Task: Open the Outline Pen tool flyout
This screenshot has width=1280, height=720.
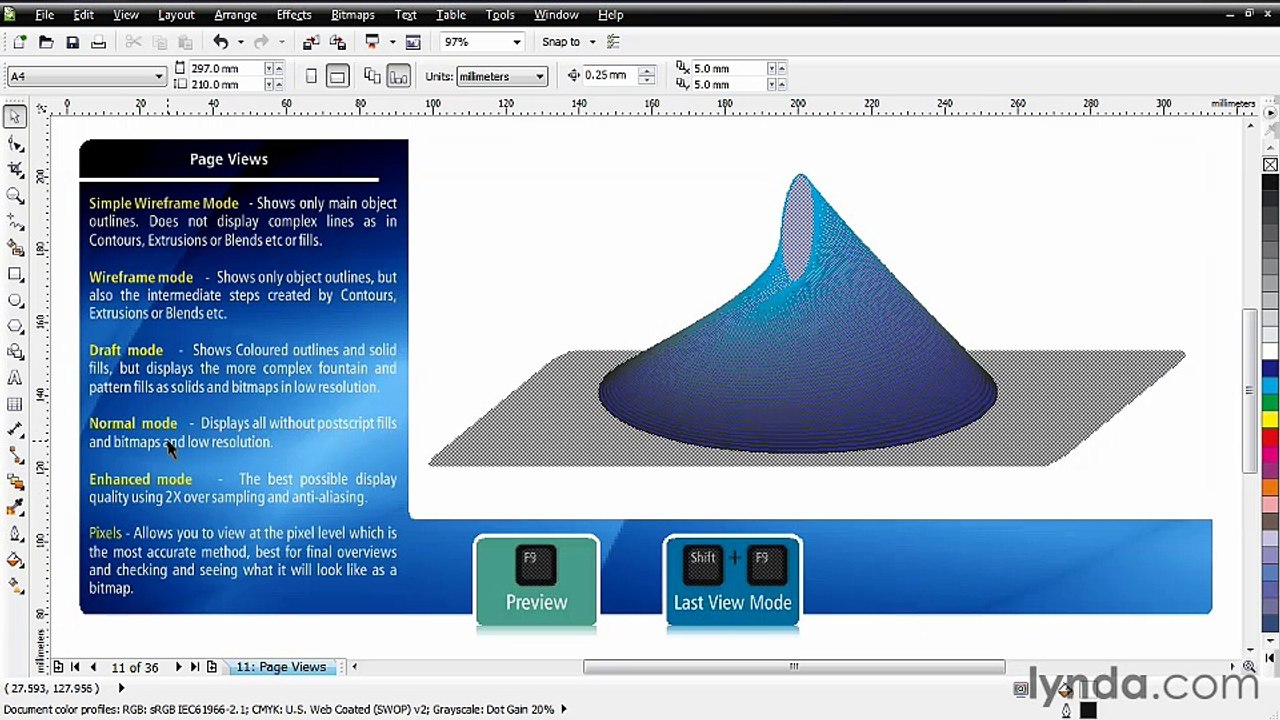Action: coord(15,533)
